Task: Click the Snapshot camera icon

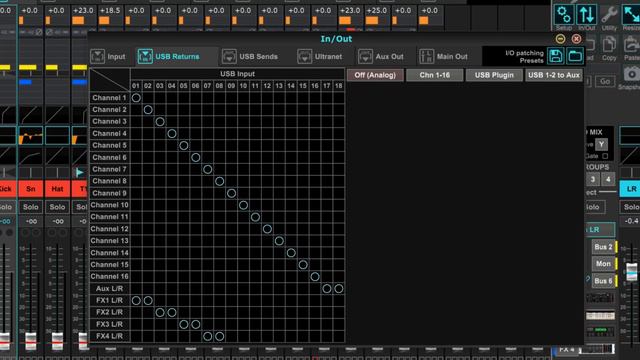Action: point(631,74)
